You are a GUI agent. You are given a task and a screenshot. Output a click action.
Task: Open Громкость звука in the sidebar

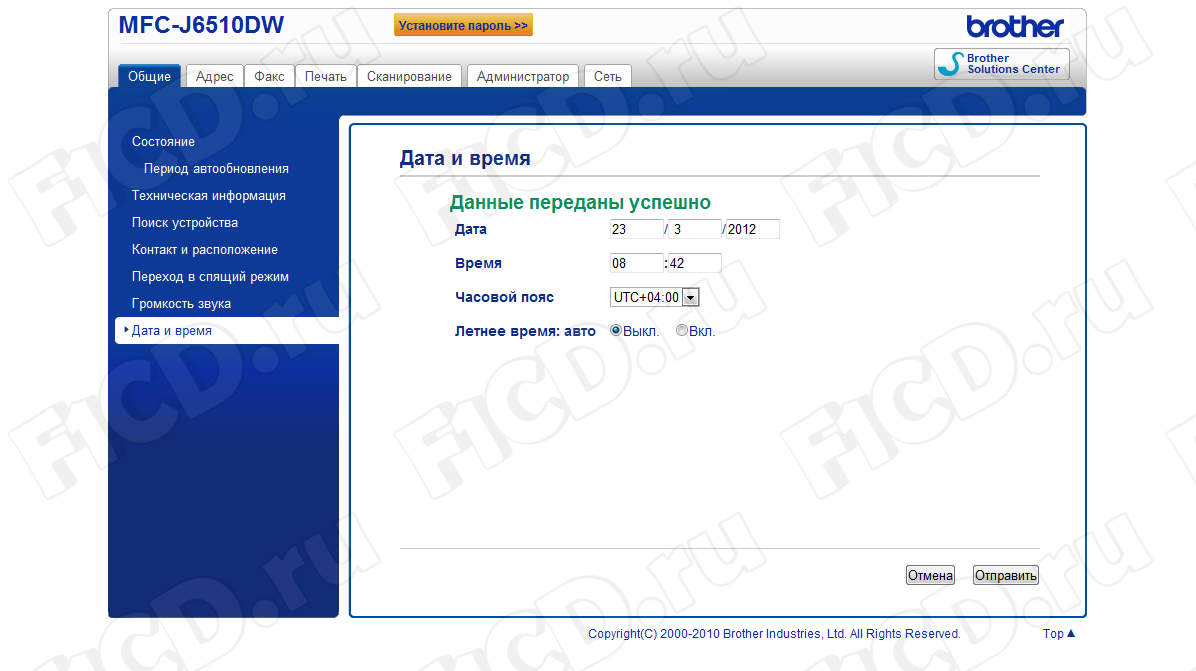pyautogui.click(x=181, y=303)
